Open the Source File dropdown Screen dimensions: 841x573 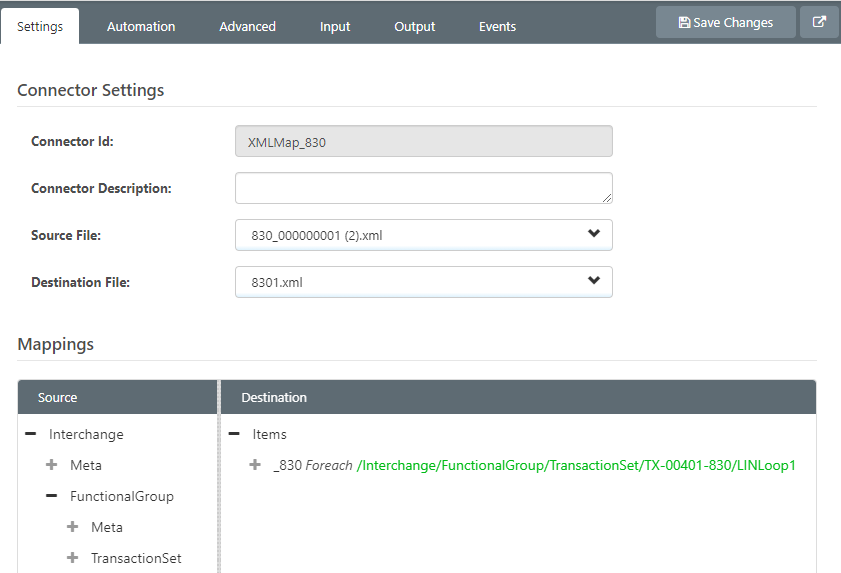(424, 235)
